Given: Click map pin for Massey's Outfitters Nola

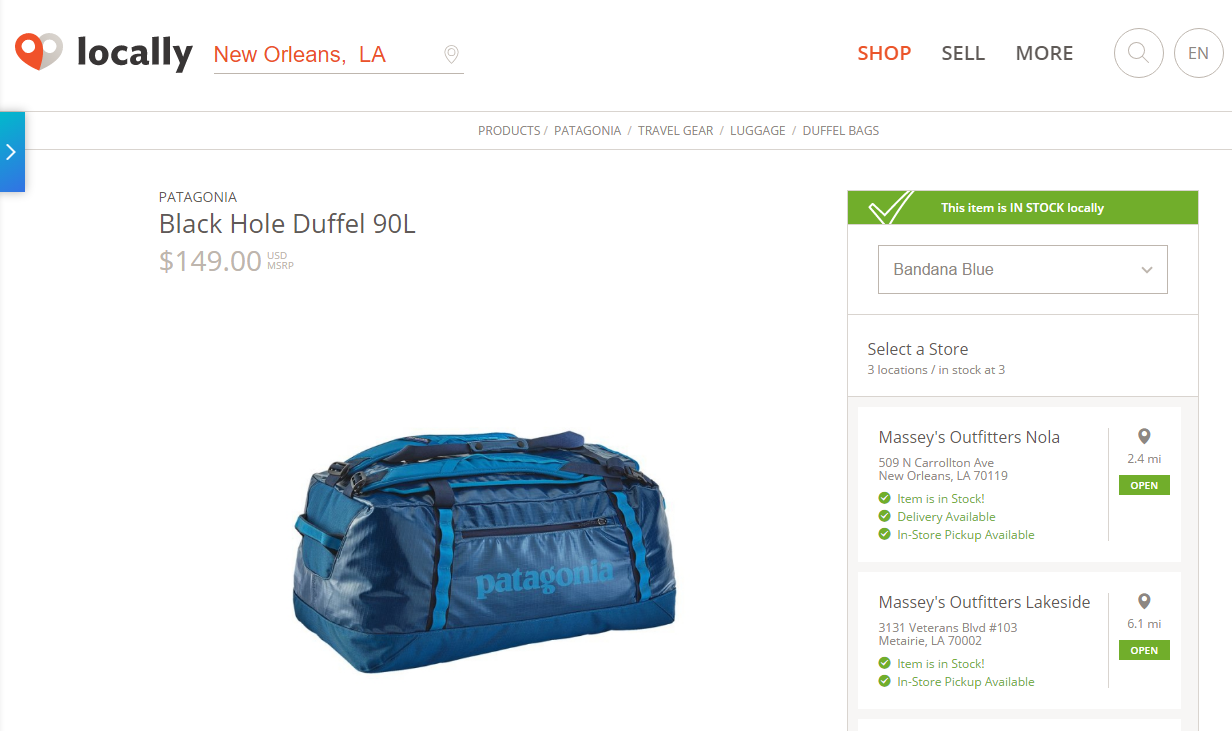Looking at the screenshot, I should (x=1144, y=436).
